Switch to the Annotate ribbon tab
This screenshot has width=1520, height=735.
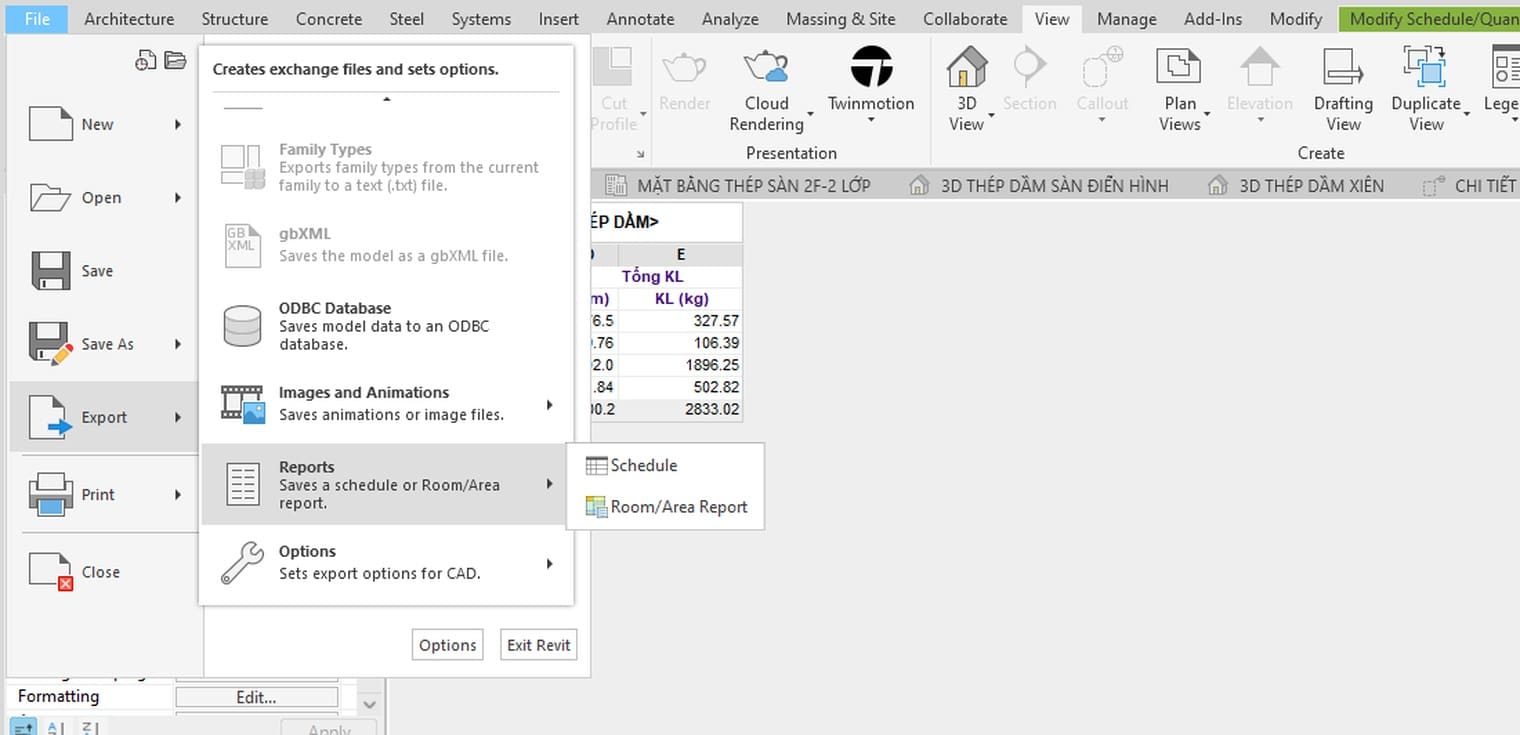tap(640, 18)
